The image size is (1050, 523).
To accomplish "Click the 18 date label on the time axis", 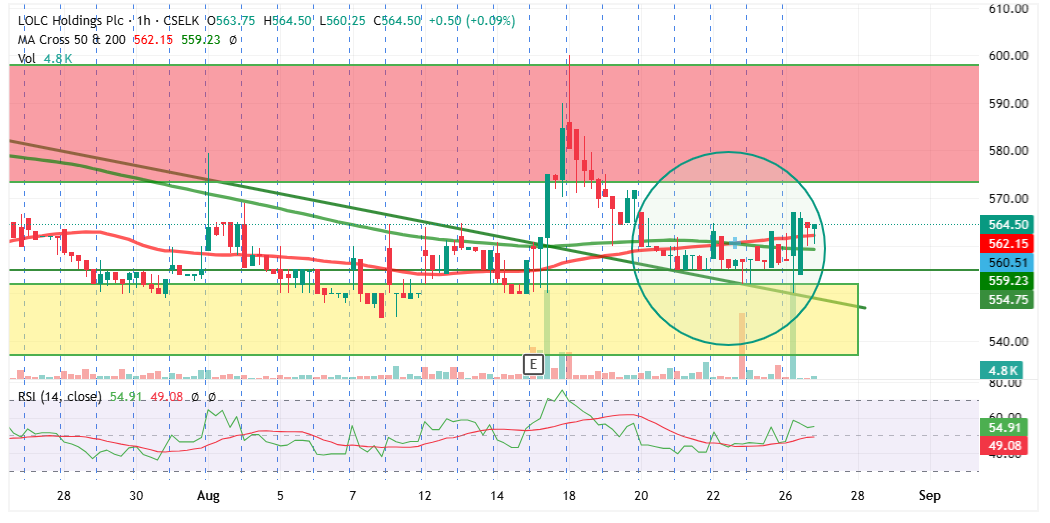I will tap(567, 496).
